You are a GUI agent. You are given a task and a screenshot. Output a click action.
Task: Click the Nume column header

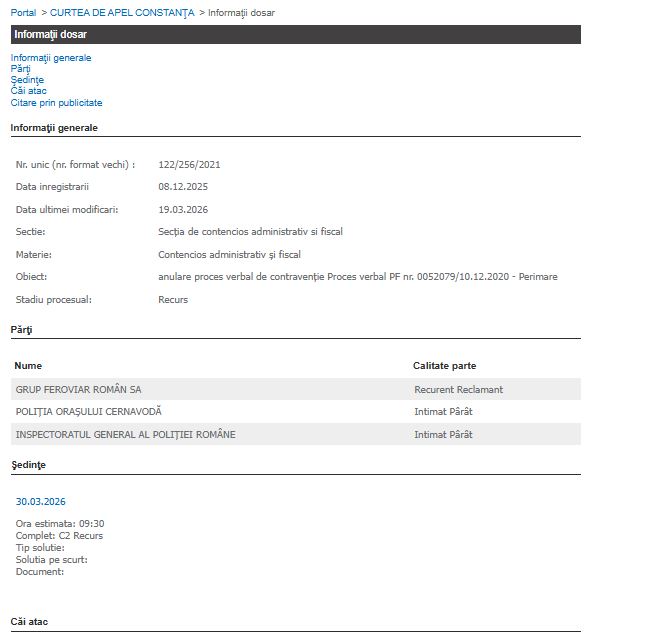coord(28,366)
